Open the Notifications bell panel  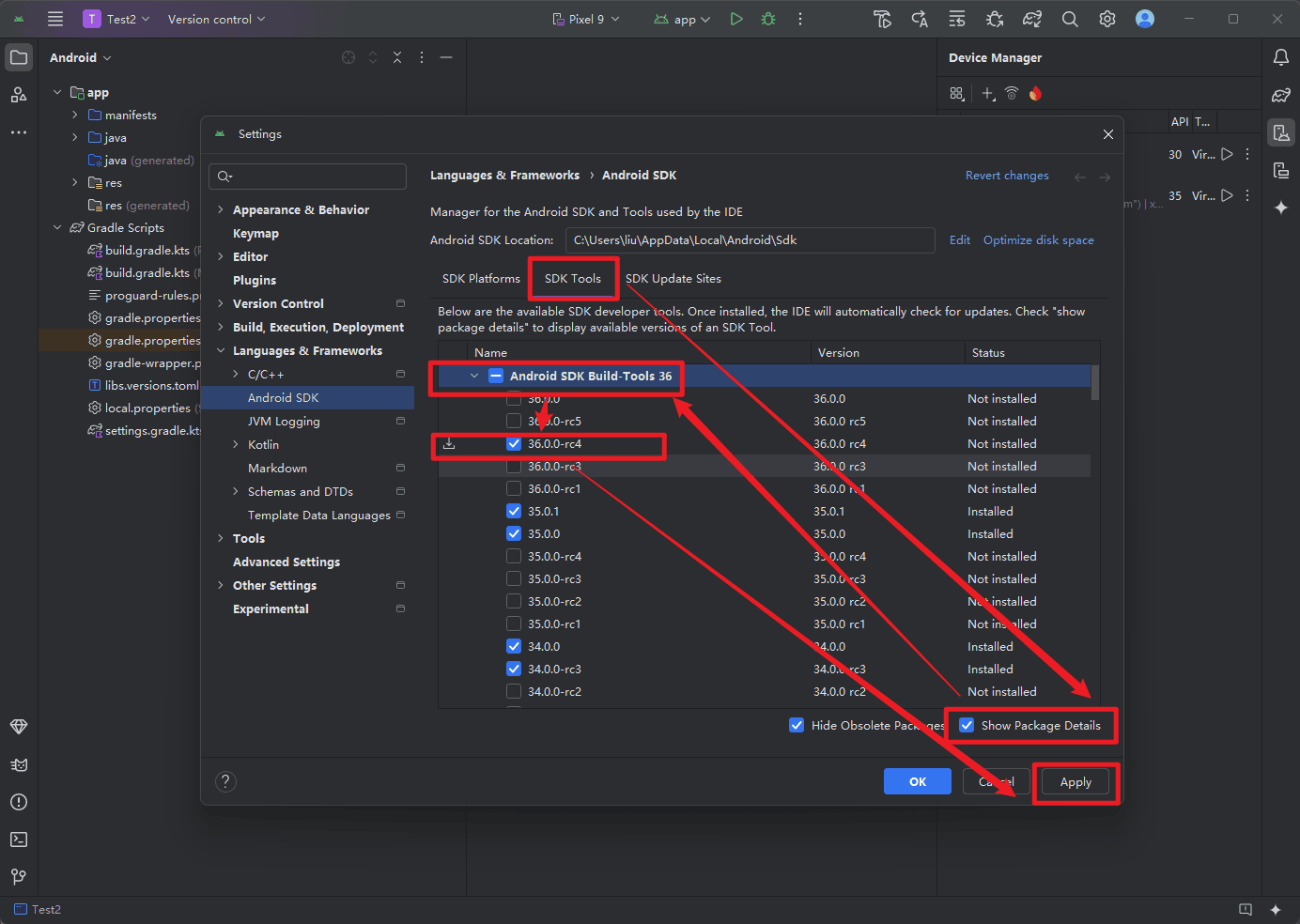click(x=1280, y=57)
